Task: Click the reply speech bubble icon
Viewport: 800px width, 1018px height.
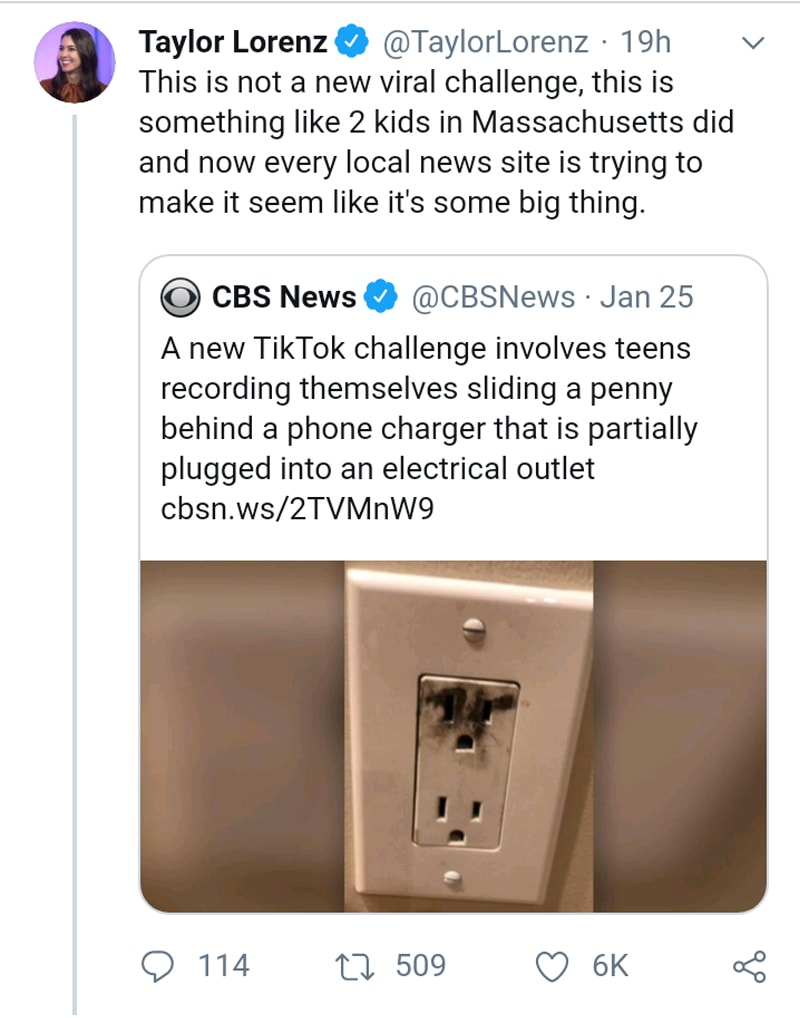Action: click(158, 965)
